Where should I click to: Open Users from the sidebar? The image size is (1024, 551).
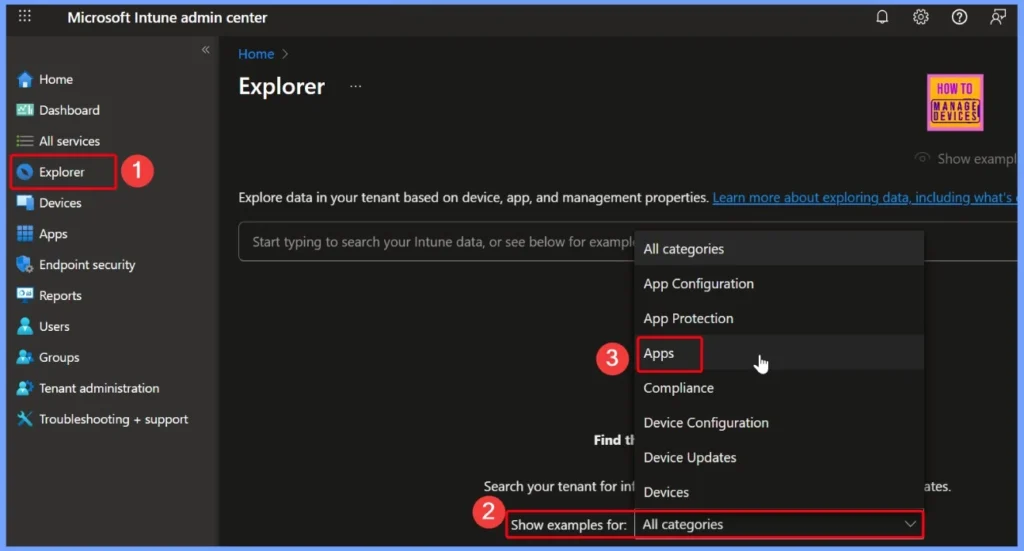(x=54, y=326)
